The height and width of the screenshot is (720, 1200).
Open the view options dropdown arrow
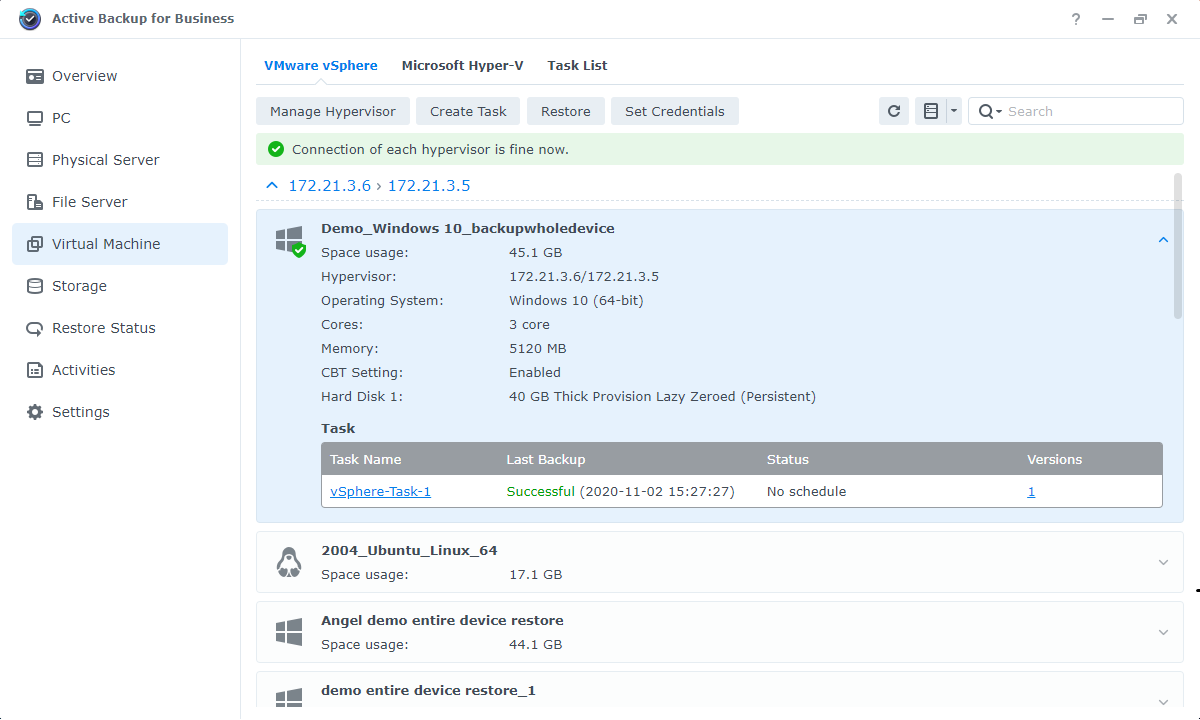point(953,111)
